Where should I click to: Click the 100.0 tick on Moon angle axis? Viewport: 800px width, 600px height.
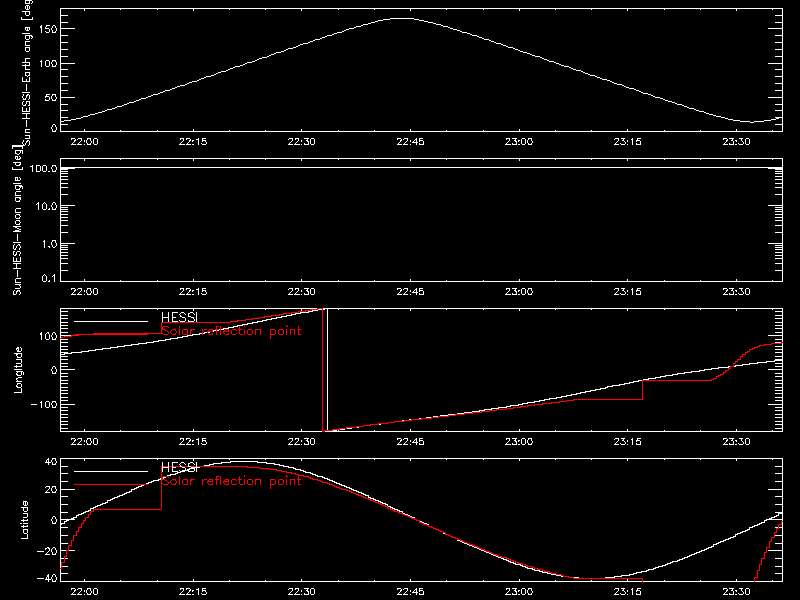[43, 168]
